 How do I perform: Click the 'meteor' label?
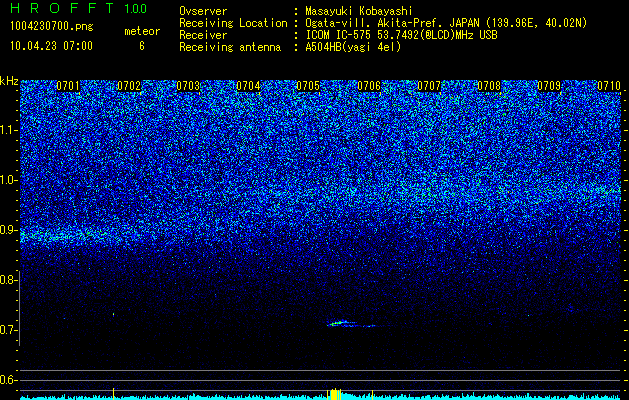(142, 31)
